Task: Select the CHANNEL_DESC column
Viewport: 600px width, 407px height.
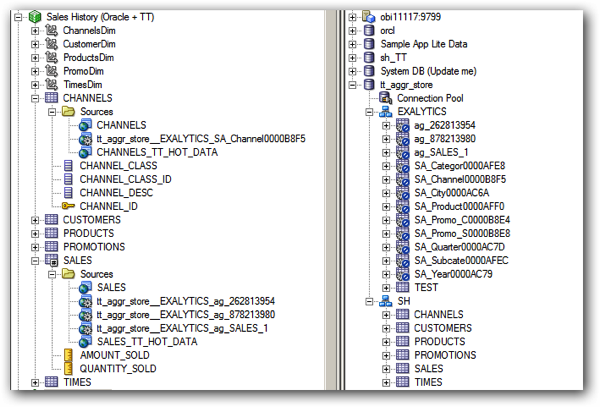Action: pyautogui.click(x=116, y=193)
